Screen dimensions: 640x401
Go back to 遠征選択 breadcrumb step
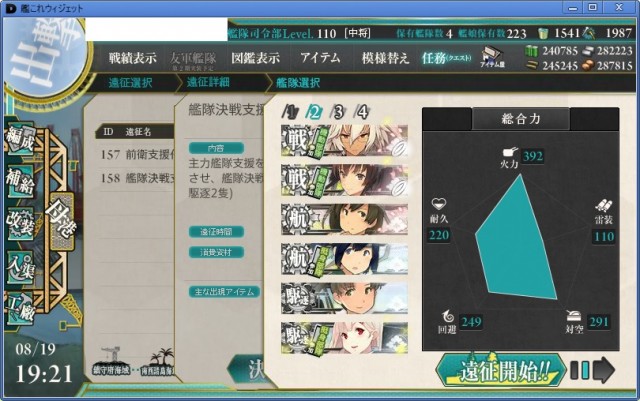pos(131,83)
